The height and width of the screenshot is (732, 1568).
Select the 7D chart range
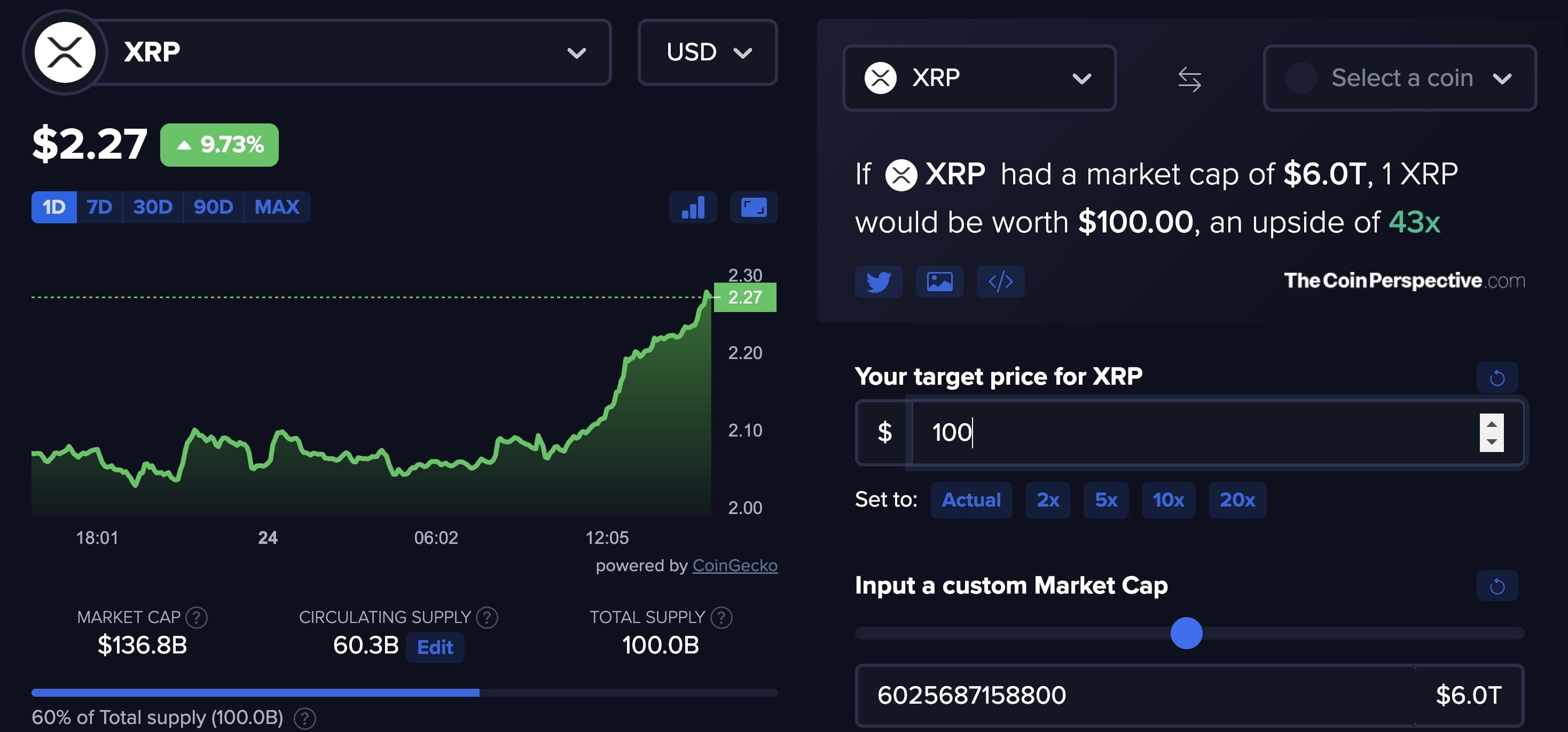(x=99, y=207)
